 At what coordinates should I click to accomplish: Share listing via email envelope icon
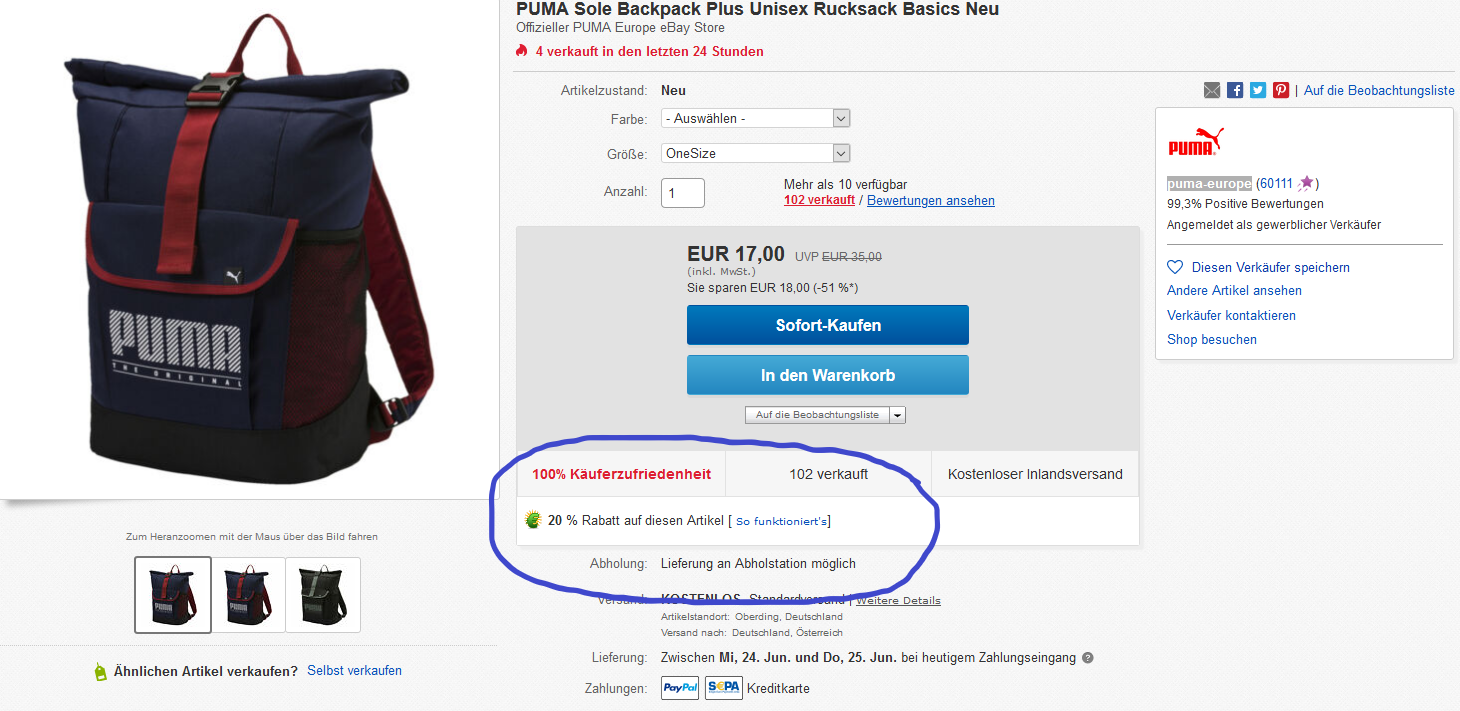1212,90
